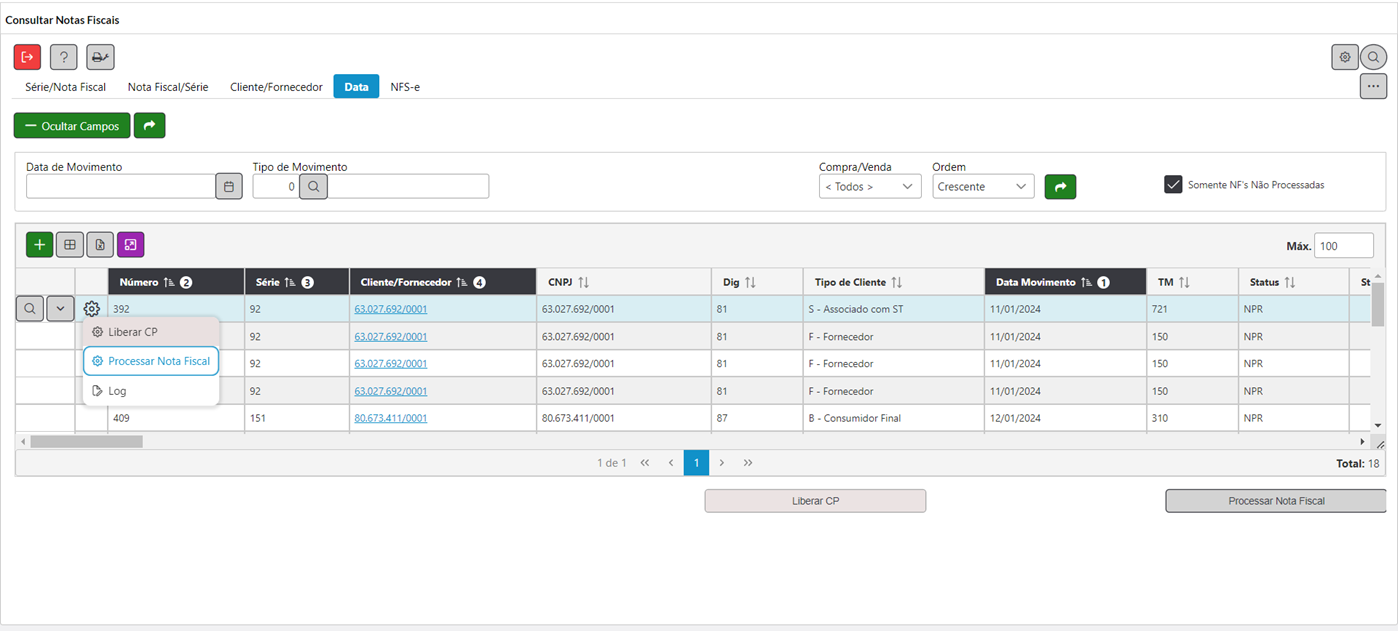Click the magnifier icon on row 392
This screenshot has width=1398, height=631.
click(30, 309)
